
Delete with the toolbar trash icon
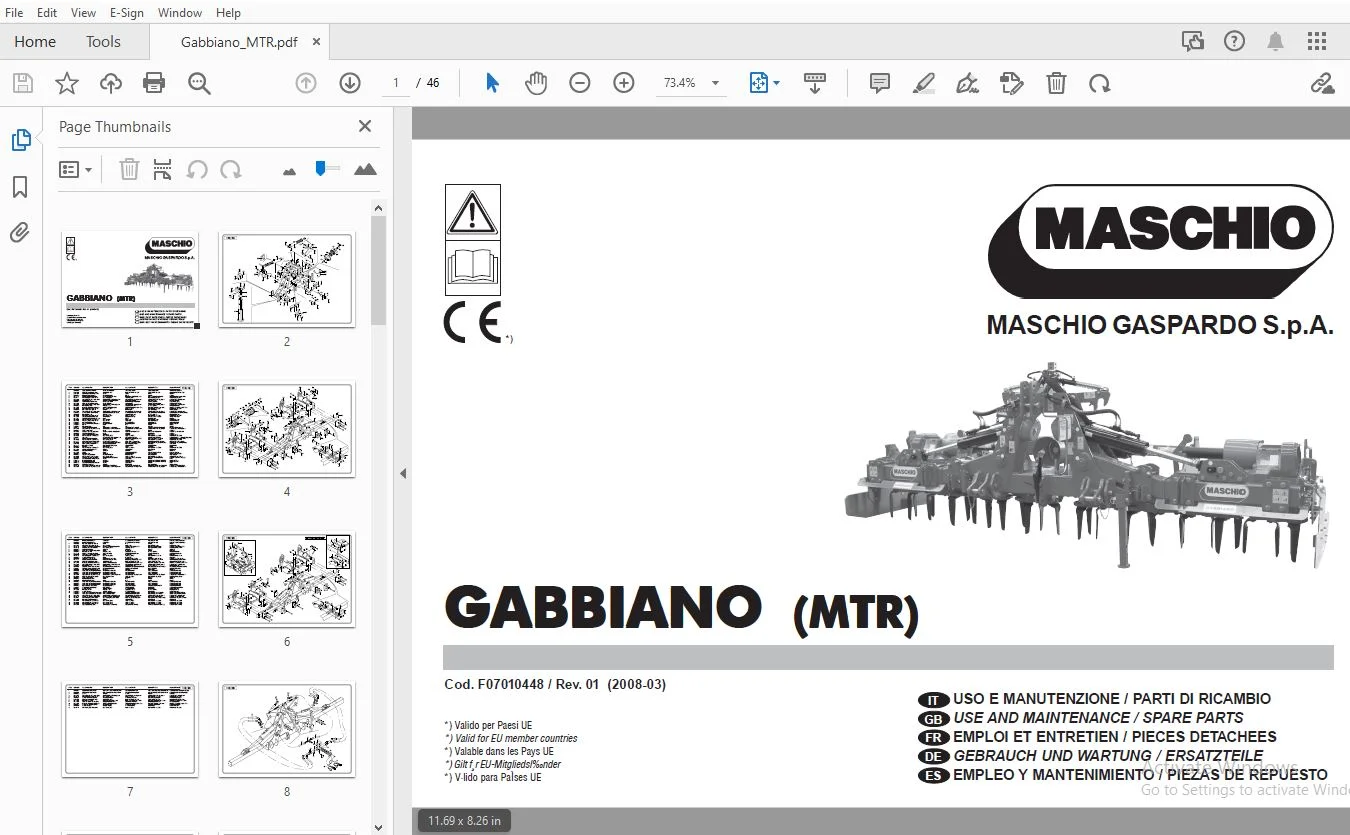1056,83
